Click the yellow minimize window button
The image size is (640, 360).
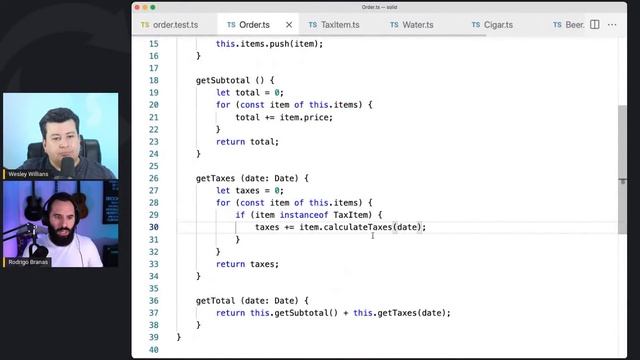pyautogui.click(x=145, y=7)
